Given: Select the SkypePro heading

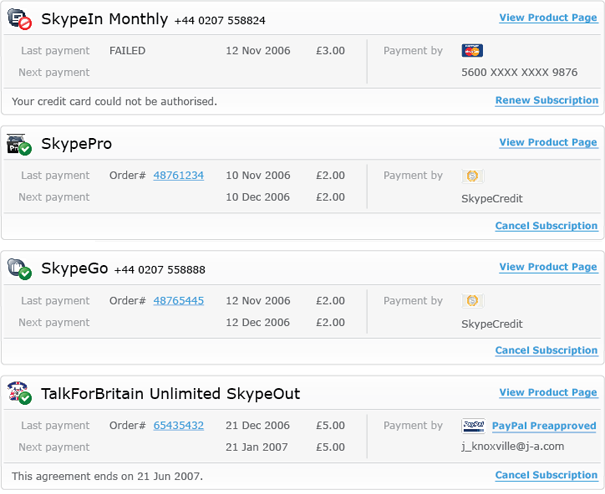Looking at the screenshot, I should point(76,144).
